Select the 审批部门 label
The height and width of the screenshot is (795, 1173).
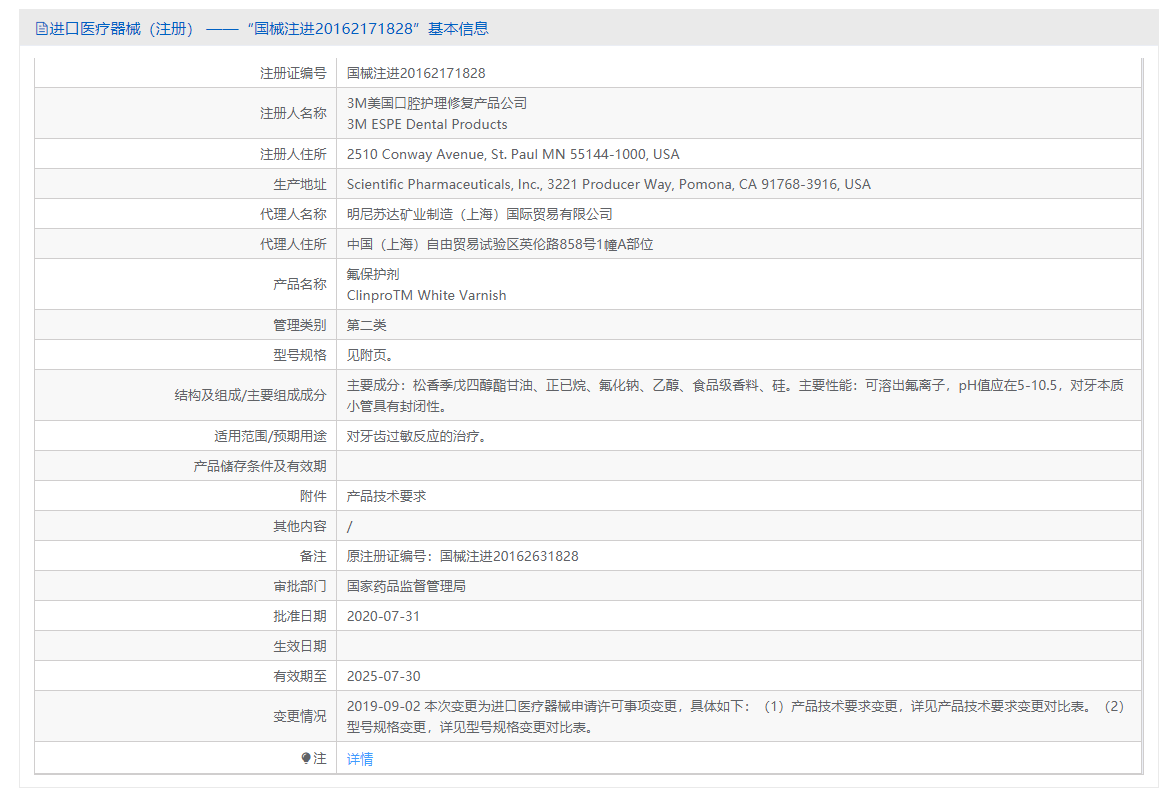(x=300, y=586)
